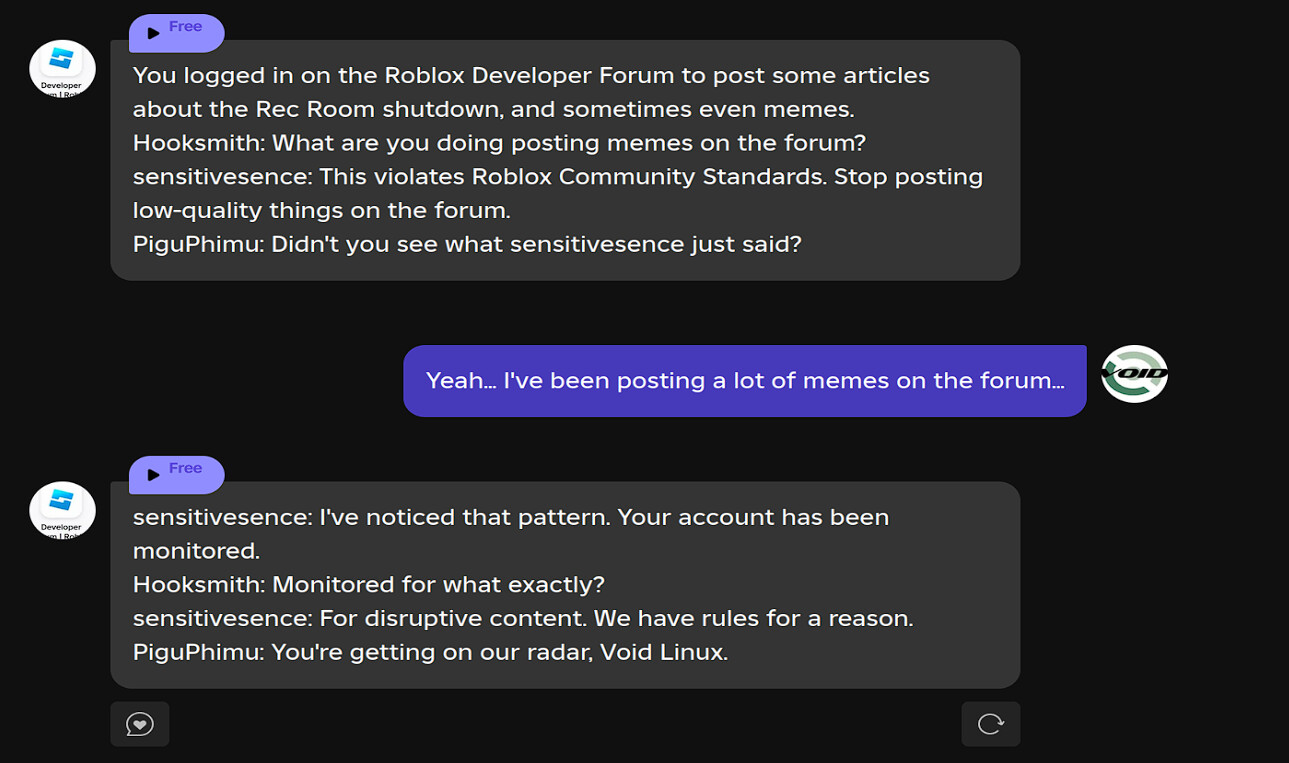Image resolution: width=1289 pixels, height=763 pixels.
Task: Click the heart reaction icon below the reply
Action: tap(140, 724)
